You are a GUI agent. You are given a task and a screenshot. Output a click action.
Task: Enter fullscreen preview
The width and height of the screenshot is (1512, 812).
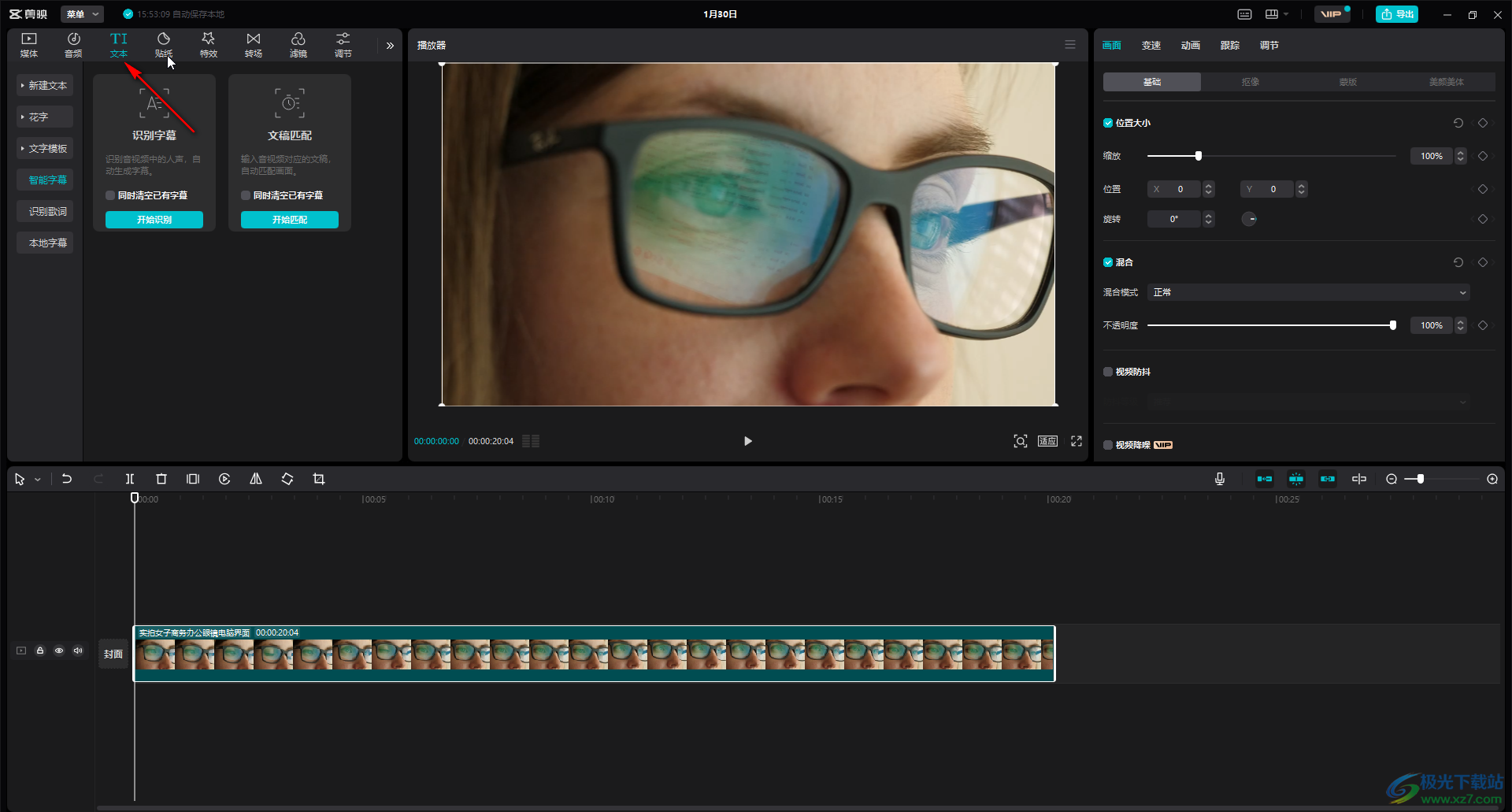click(x=1077, y=441)
